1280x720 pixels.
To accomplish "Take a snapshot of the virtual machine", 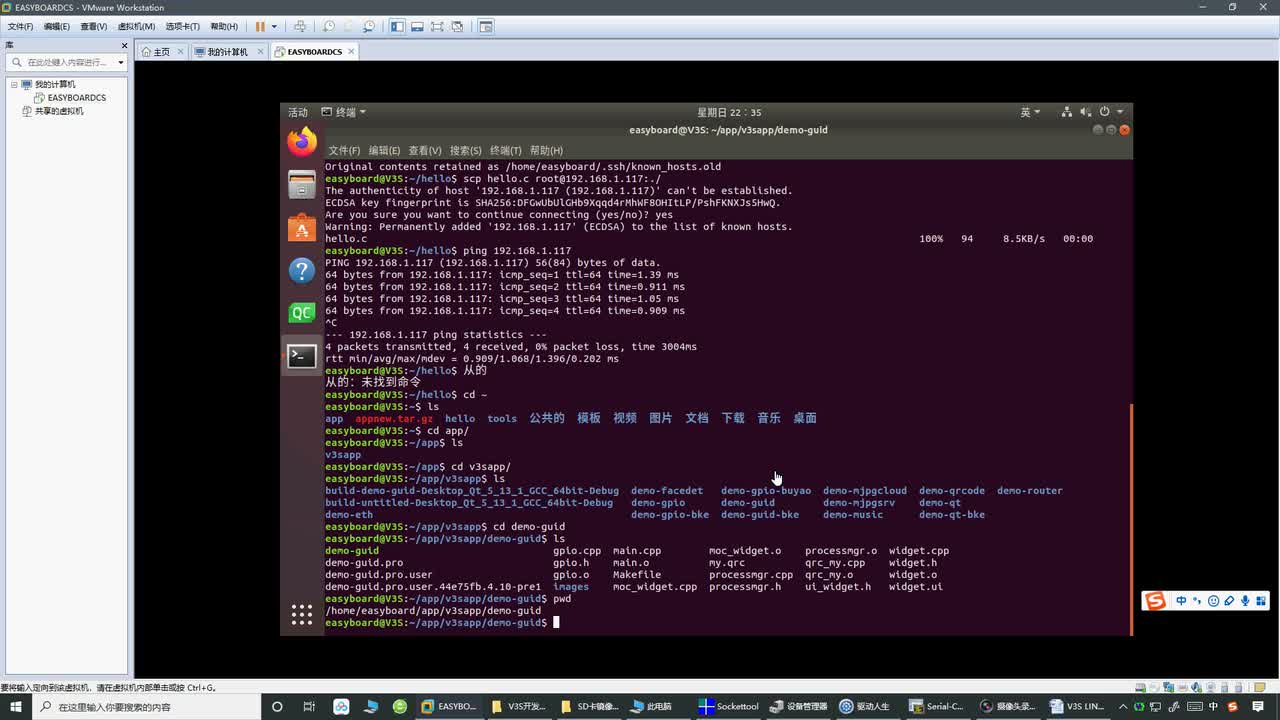I will click(x=330, y=27).
